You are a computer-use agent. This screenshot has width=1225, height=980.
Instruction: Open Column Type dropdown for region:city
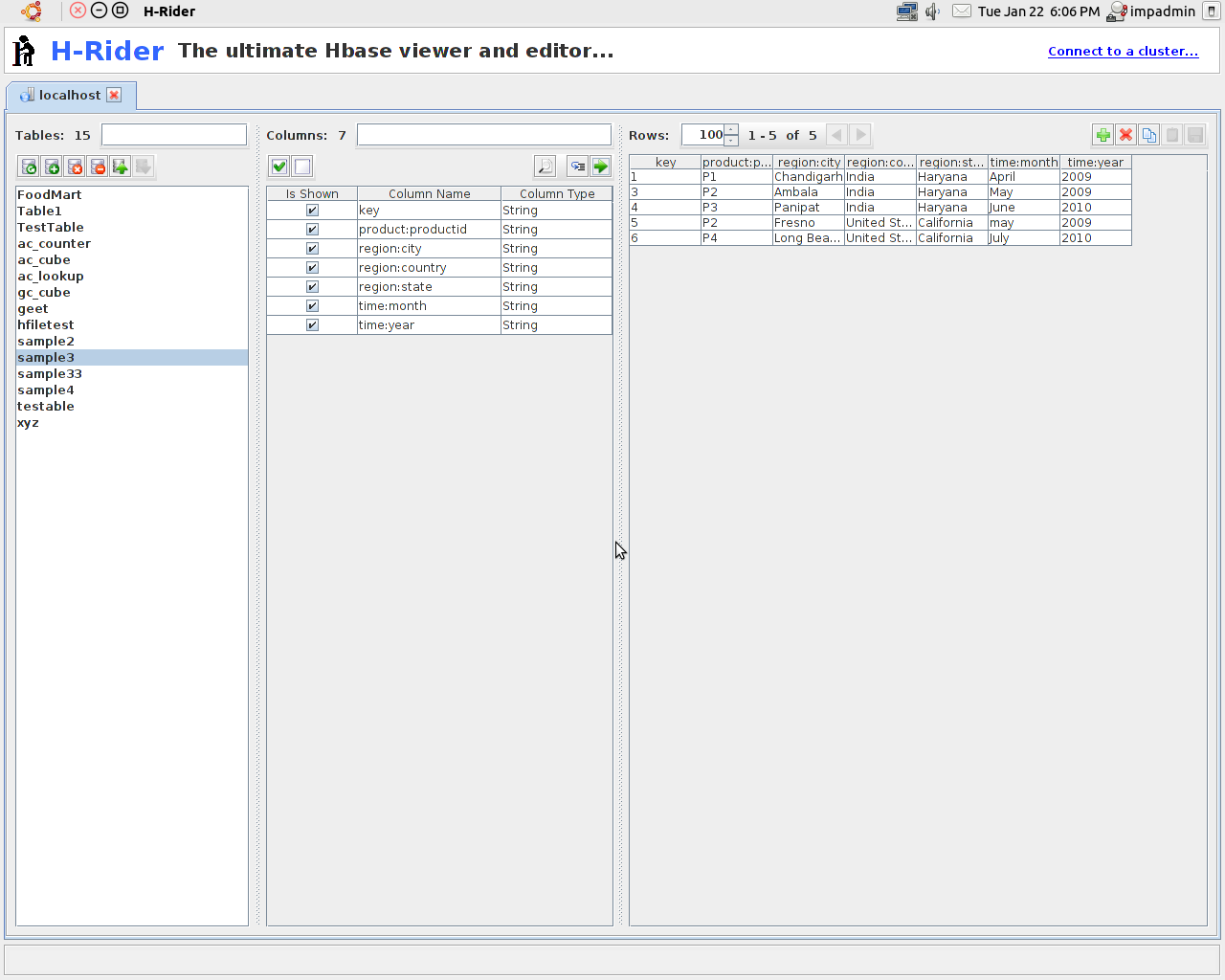[x=556, y=249]
